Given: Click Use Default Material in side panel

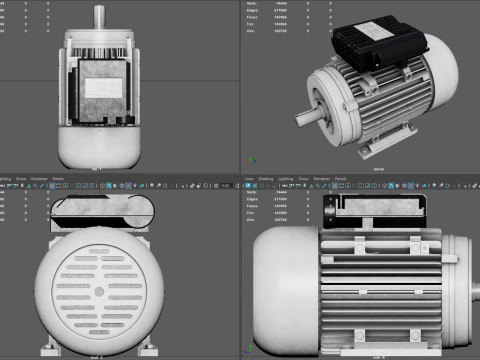Looking at the screenshot, I should [397, 186].
